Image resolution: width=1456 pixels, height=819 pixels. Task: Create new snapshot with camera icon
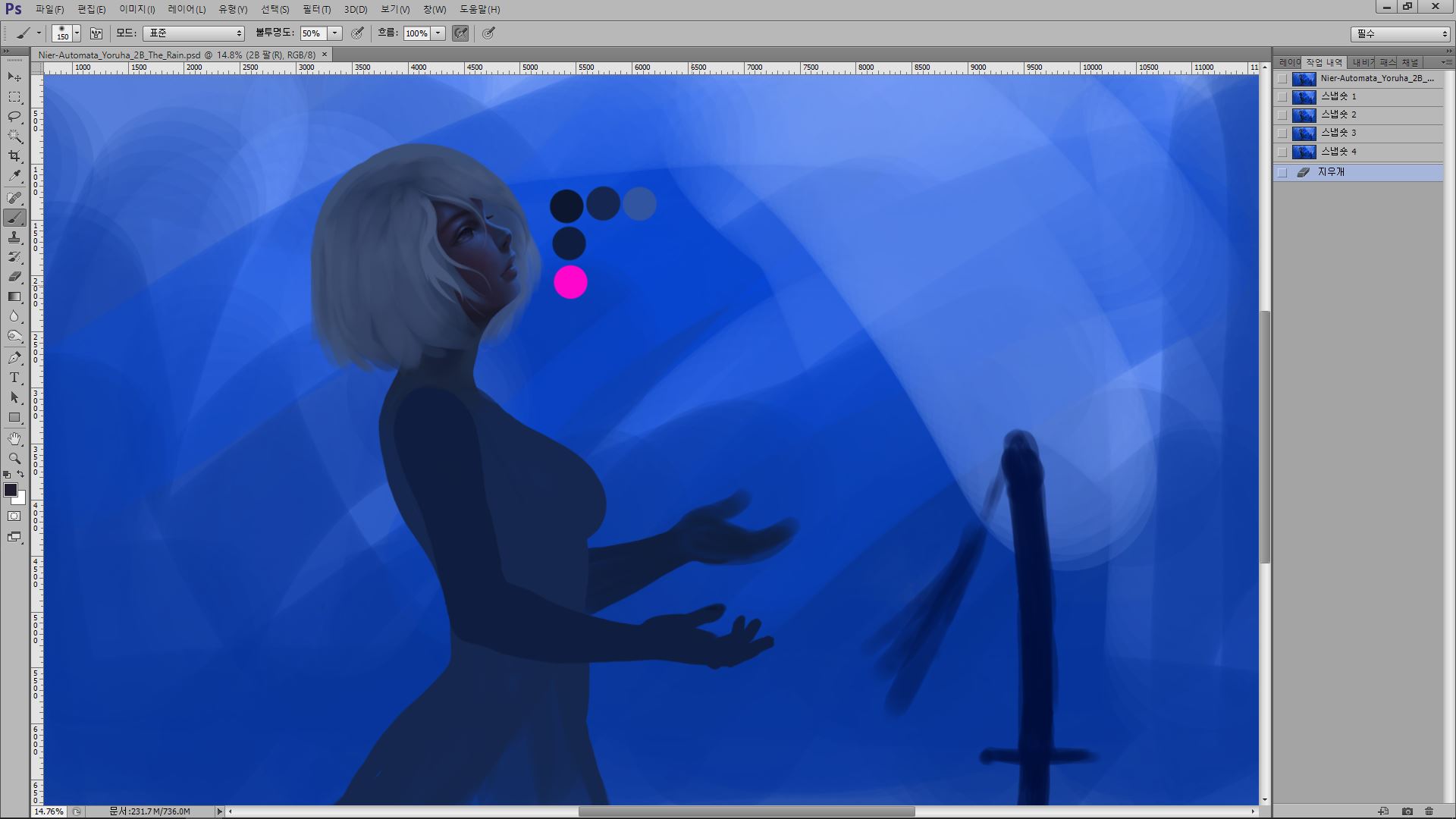[1407, 811]
